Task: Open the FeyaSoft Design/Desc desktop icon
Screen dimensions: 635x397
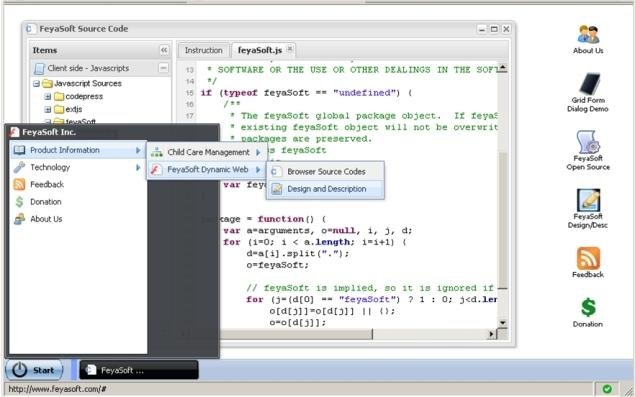Action: pos(588,209)
